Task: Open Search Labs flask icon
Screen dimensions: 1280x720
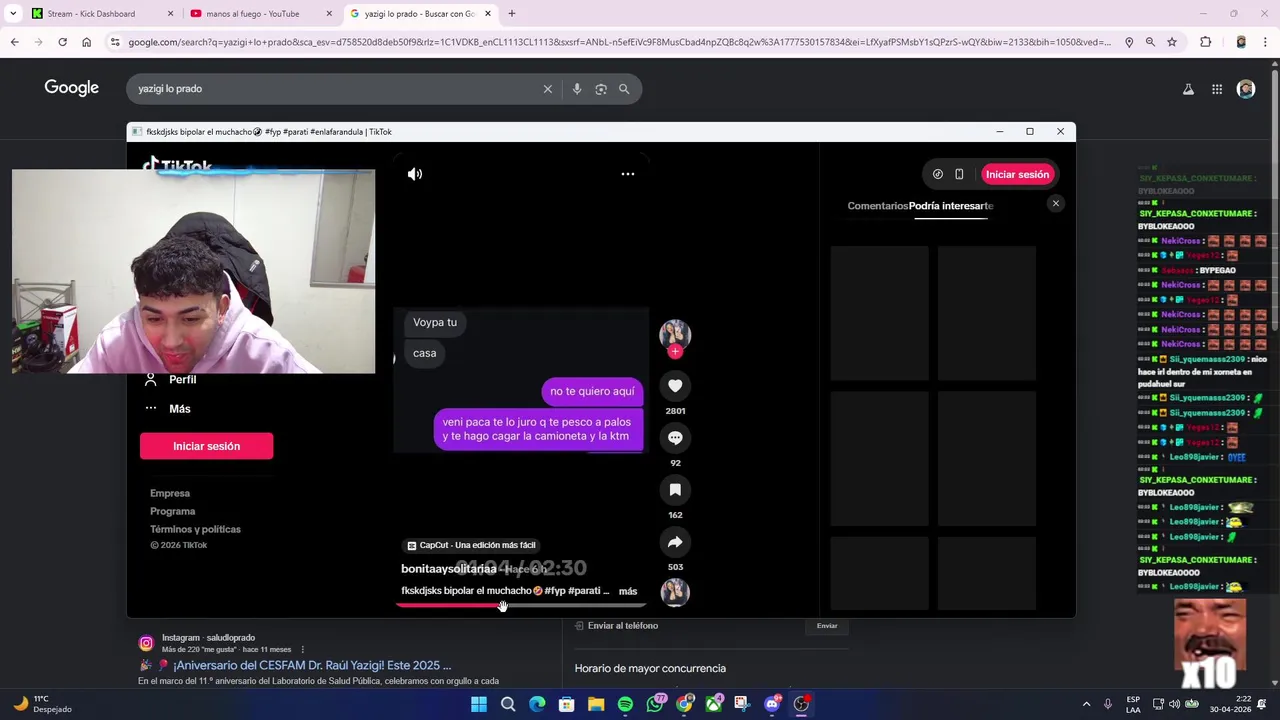Action: coord(1188,89)
